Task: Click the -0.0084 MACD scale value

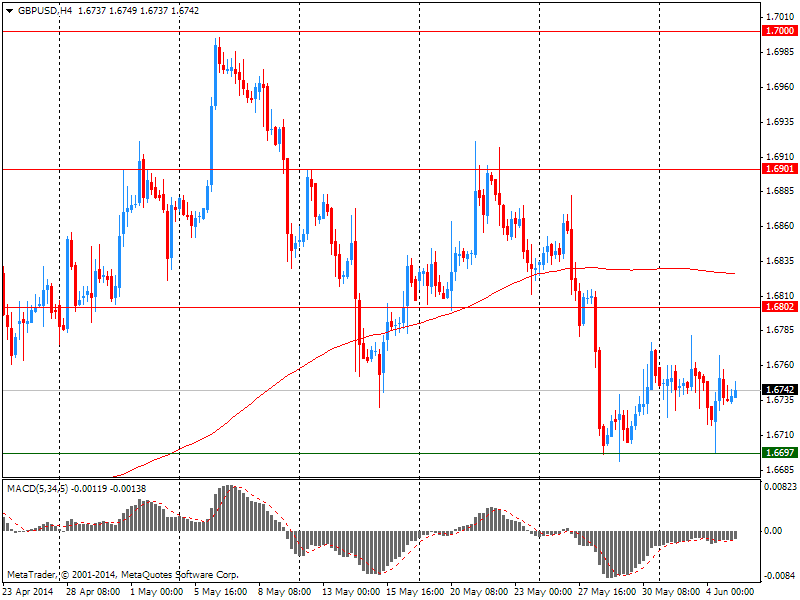Action: [x=780, y=576]
